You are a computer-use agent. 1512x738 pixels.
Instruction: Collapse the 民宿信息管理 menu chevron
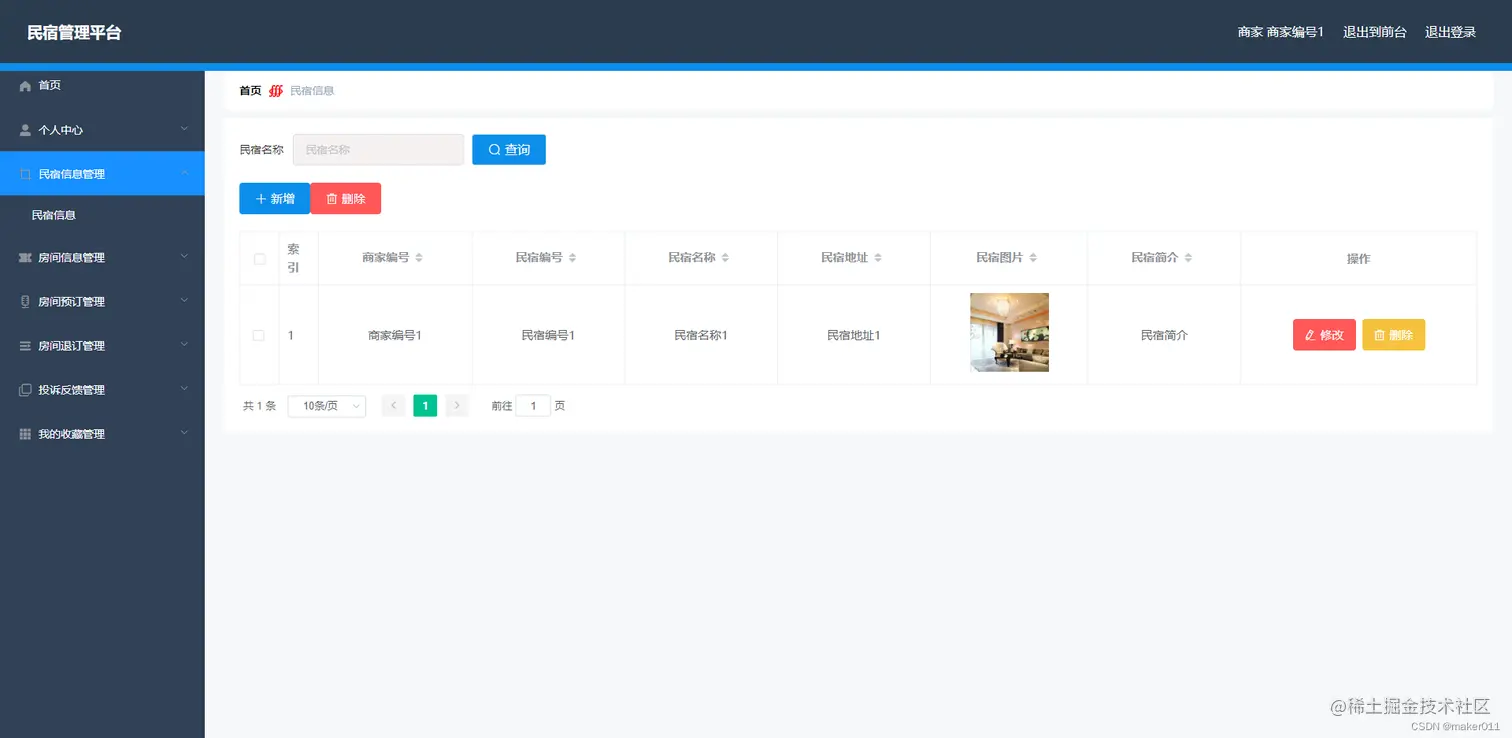pos(184,173)
